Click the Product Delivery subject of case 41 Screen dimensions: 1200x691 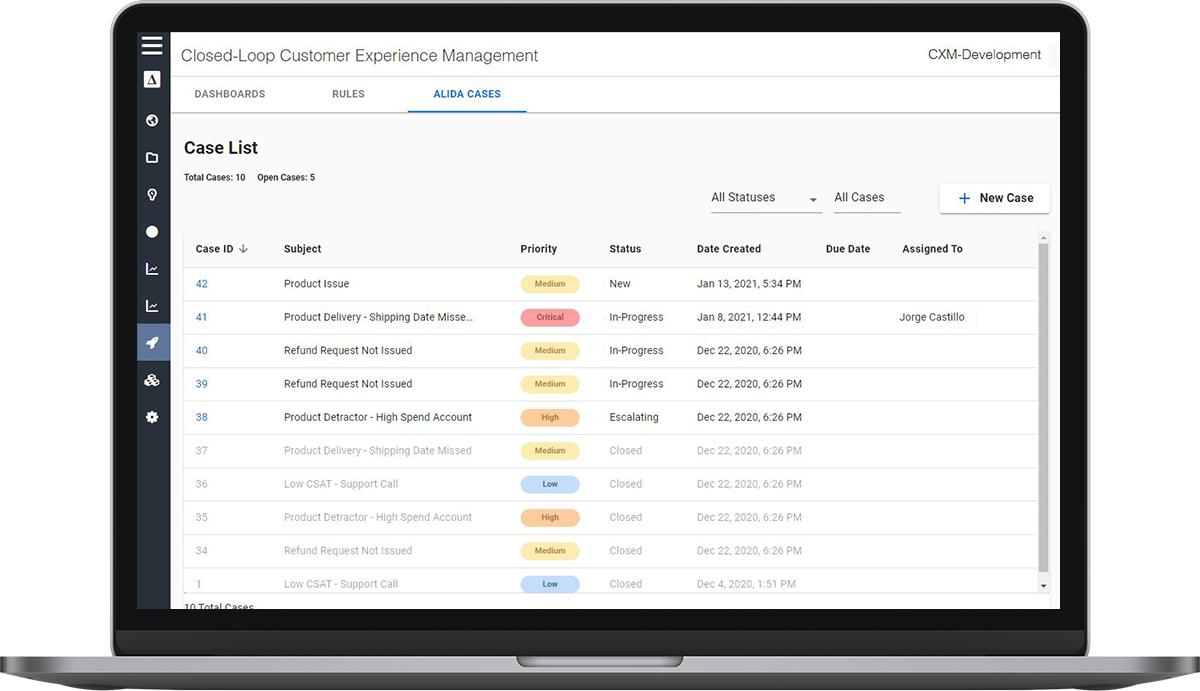pos(378,317)
